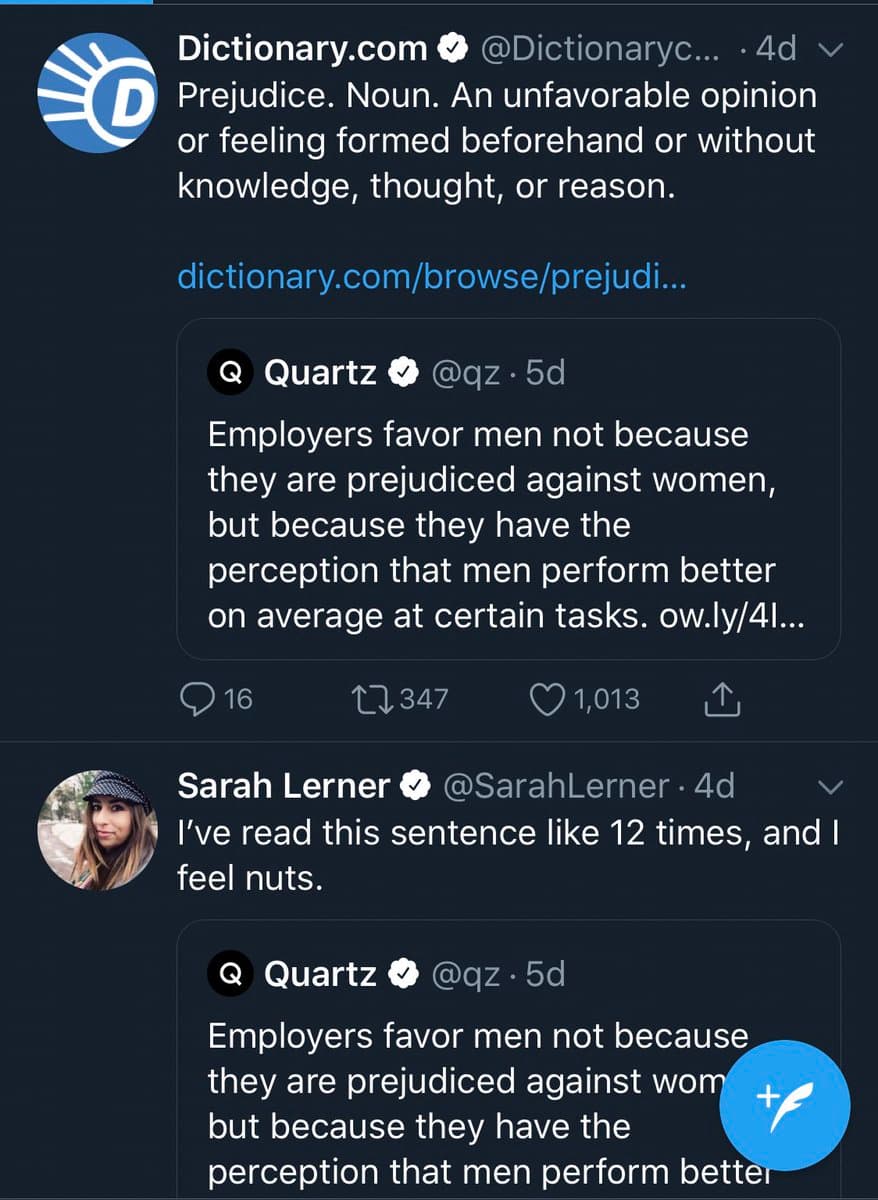Viewport: 878px width, 1200px height.
Task: Open Sarah Lerner's profile photo
Action: click(x=97, y=829)
